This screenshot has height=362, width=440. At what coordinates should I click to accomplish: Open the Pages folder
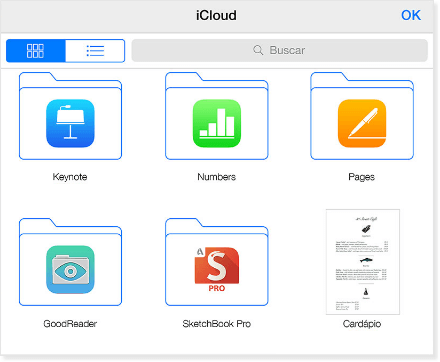(x=362, y=116)
